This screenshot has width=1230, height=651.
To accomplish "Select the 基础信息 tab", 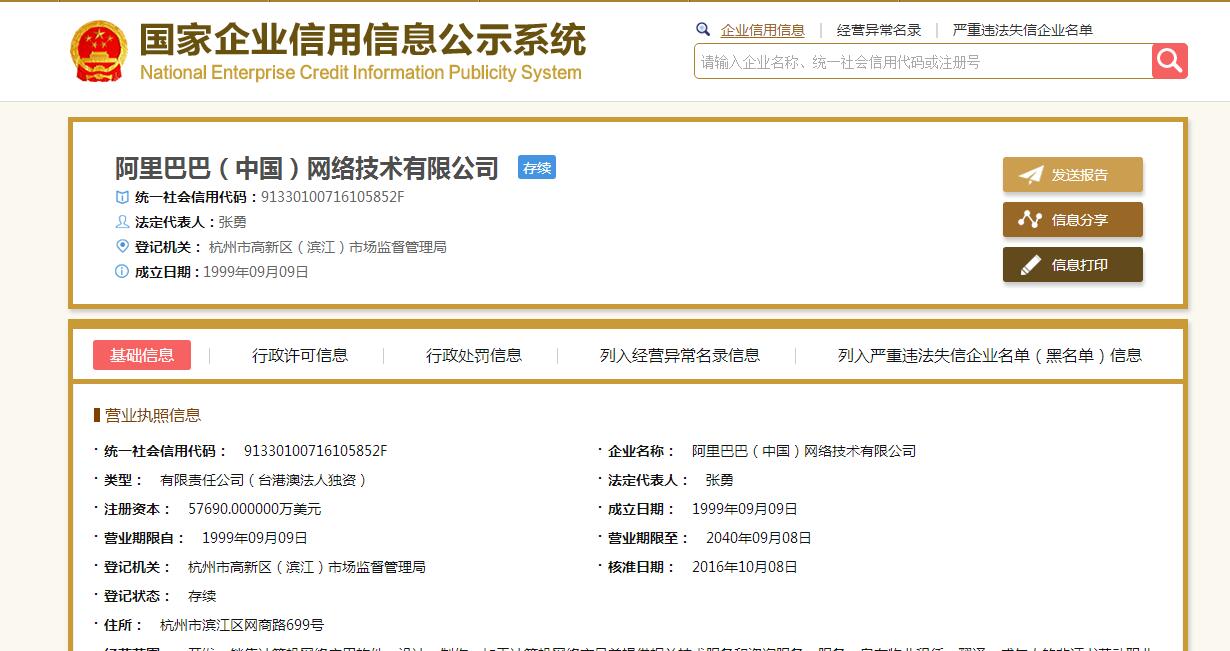I will click(142, 355).
